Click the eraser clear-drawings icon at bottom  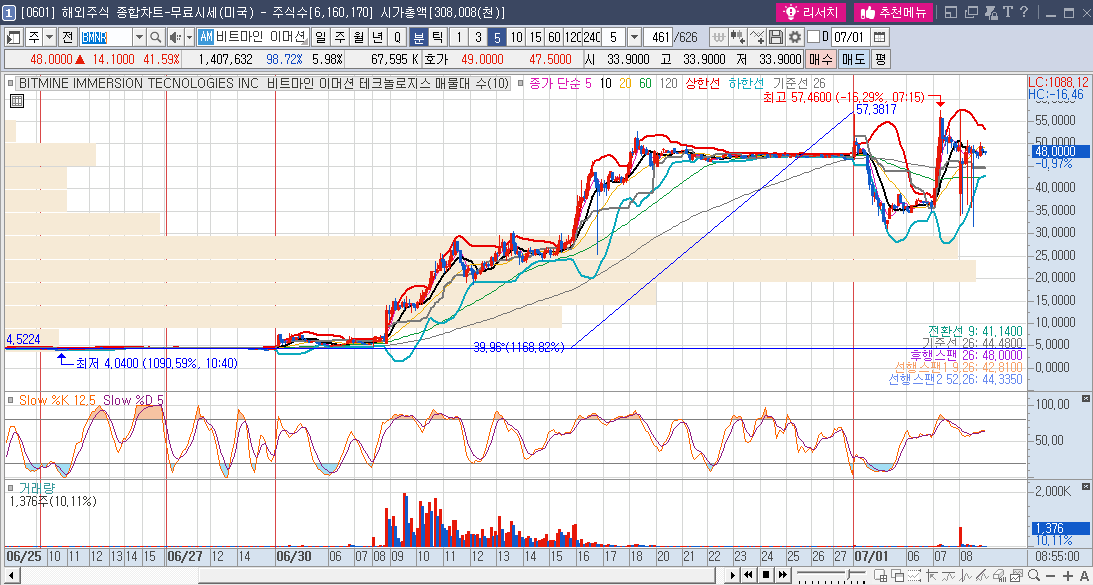tap(1000, 575)
